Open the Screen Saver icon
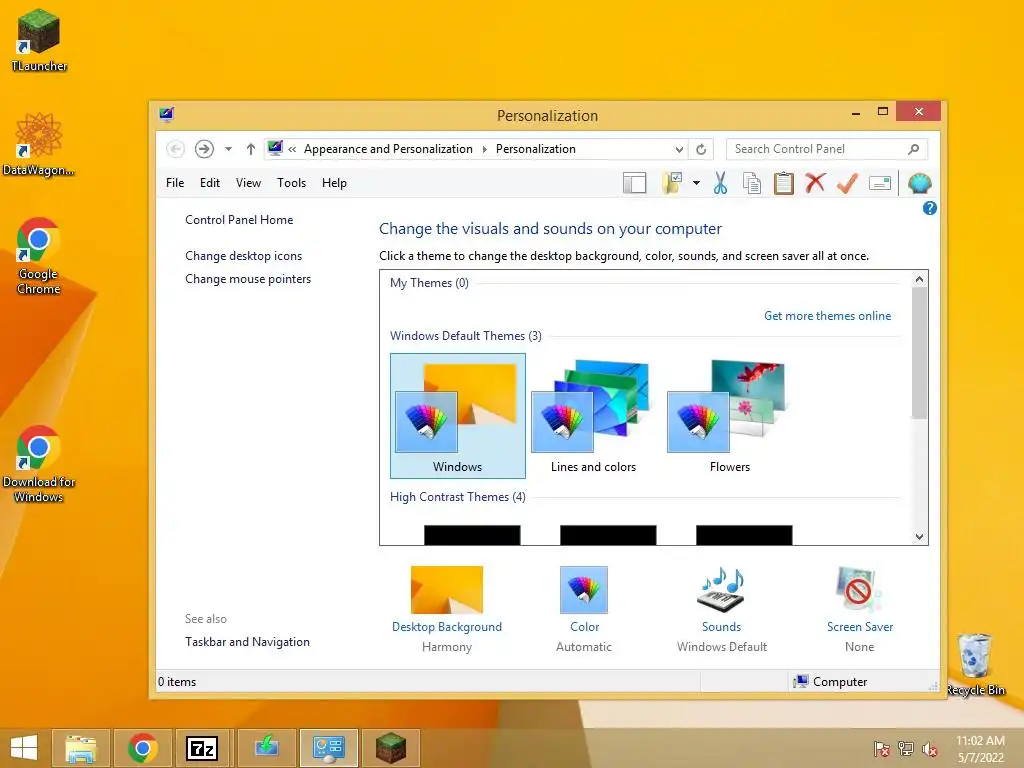This screenshot has height=768, width=1024. tap(859, 590)
